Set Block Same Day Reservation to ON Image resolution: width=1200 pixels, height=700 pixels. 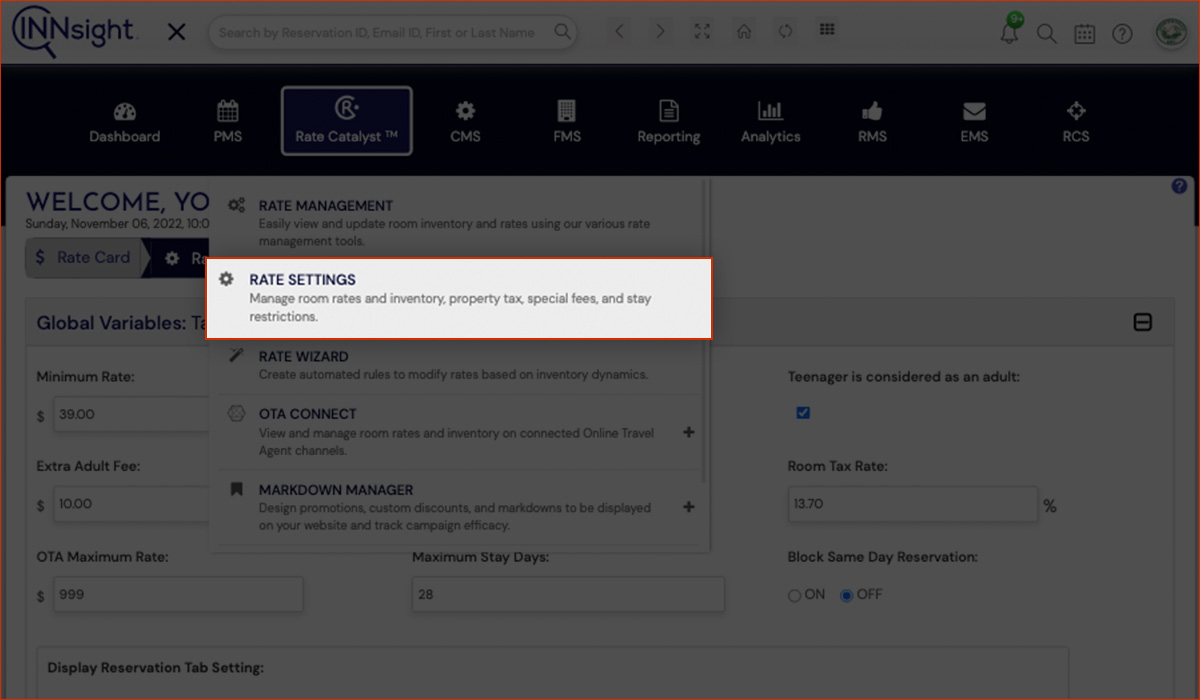(795, 595)
